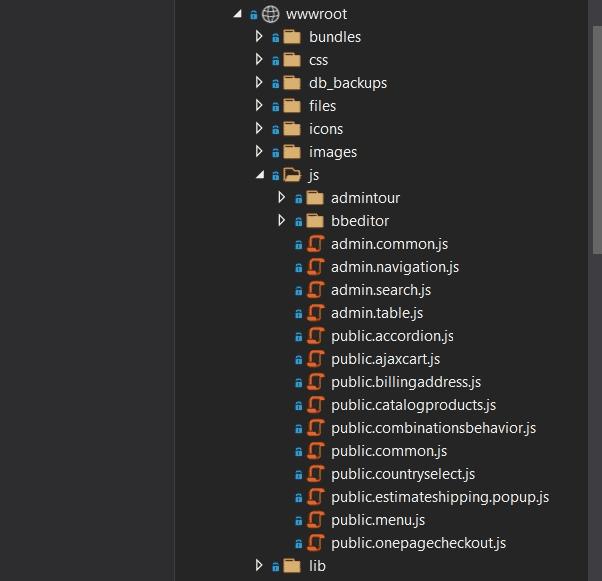Select the js folder label
The height and width of the screenshot is (581, 602).
(x=313, y=175)
